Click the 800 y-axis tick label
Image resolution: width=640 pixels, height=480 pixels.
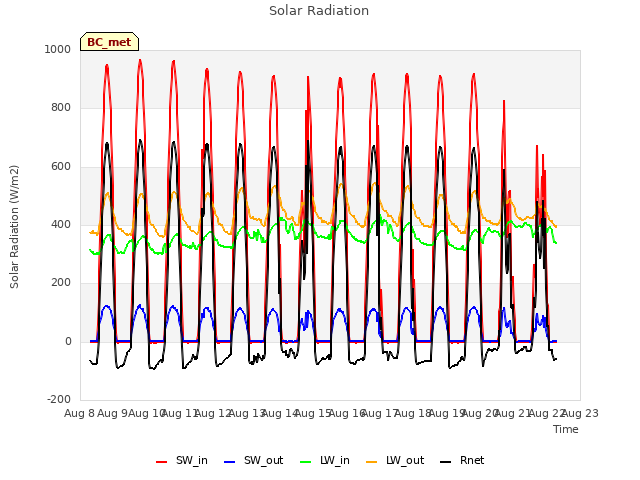point(61,108)
